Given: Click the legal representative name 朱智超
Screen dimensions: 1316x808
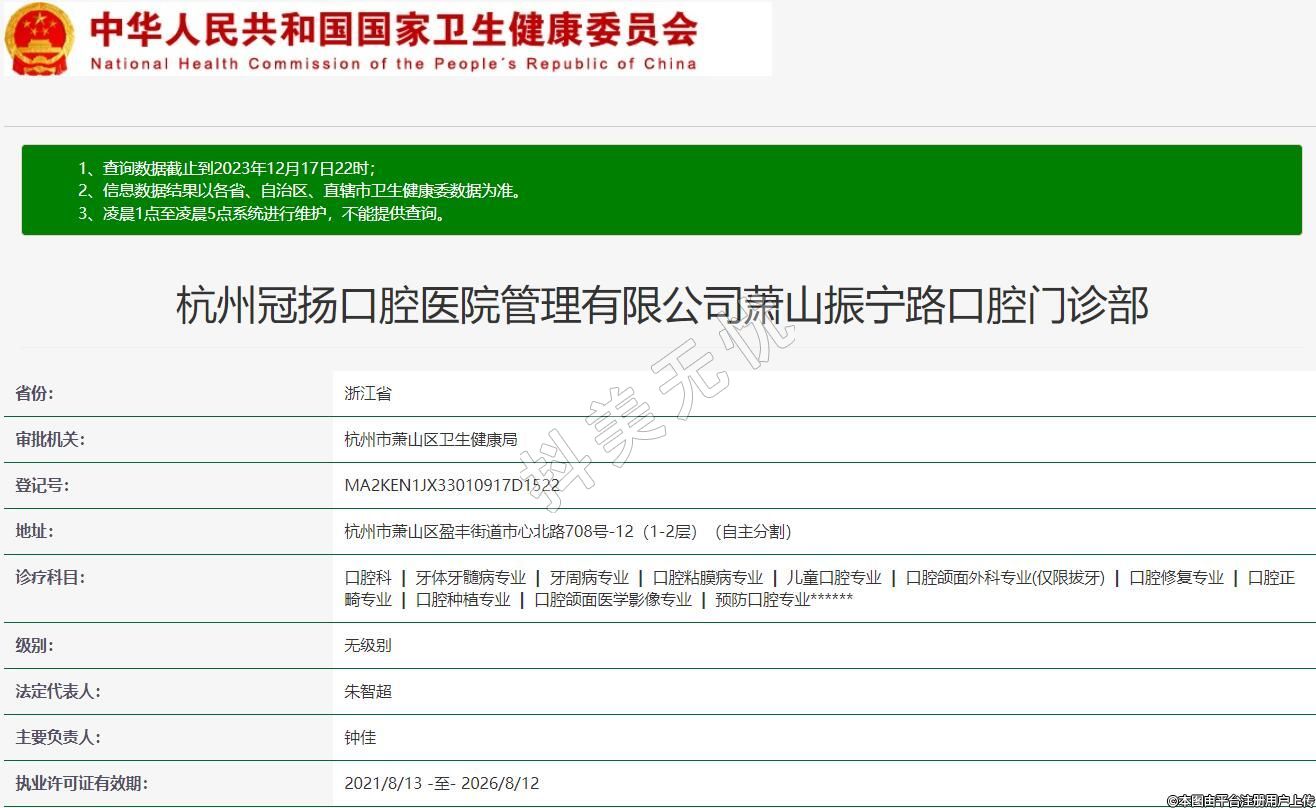Looking at the screenshot, I should click(x=368, y=691).
